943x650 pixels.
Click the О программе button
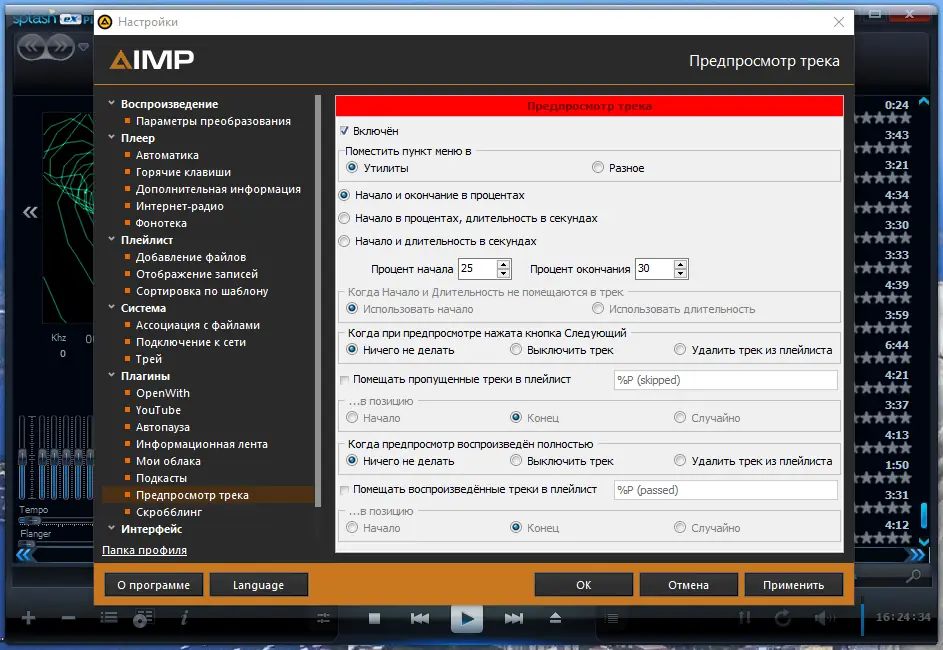point(153,584)
